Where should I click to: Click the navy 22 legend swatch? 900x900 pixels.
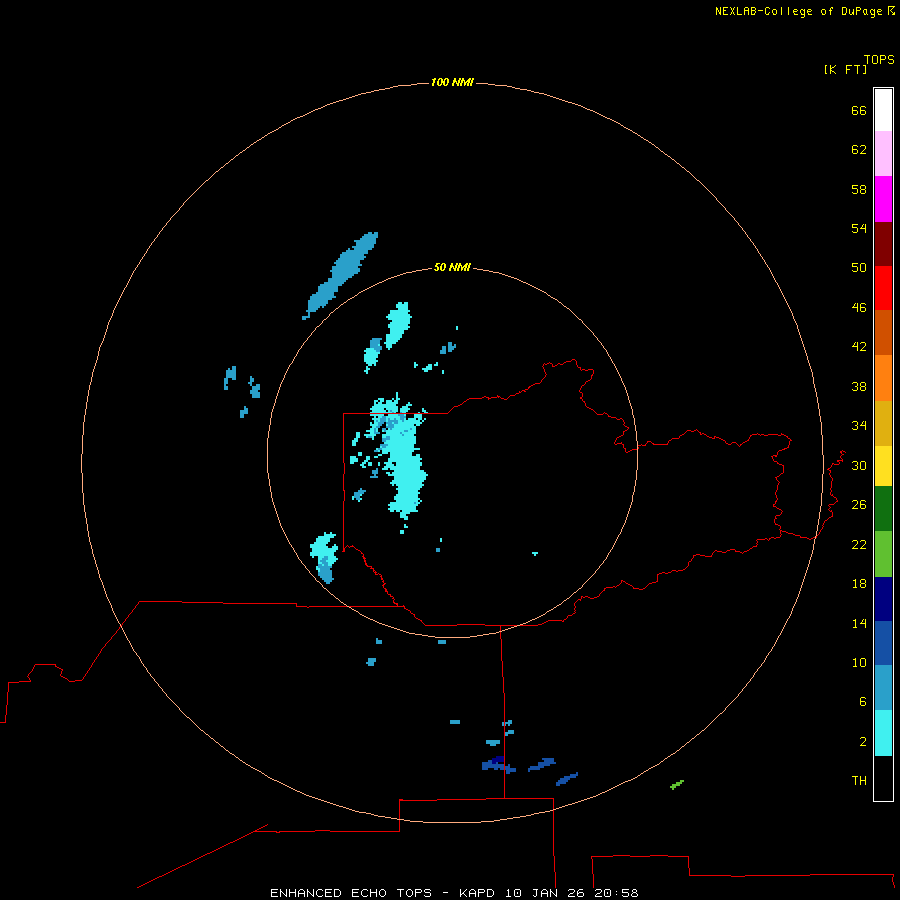coord(883,599)
